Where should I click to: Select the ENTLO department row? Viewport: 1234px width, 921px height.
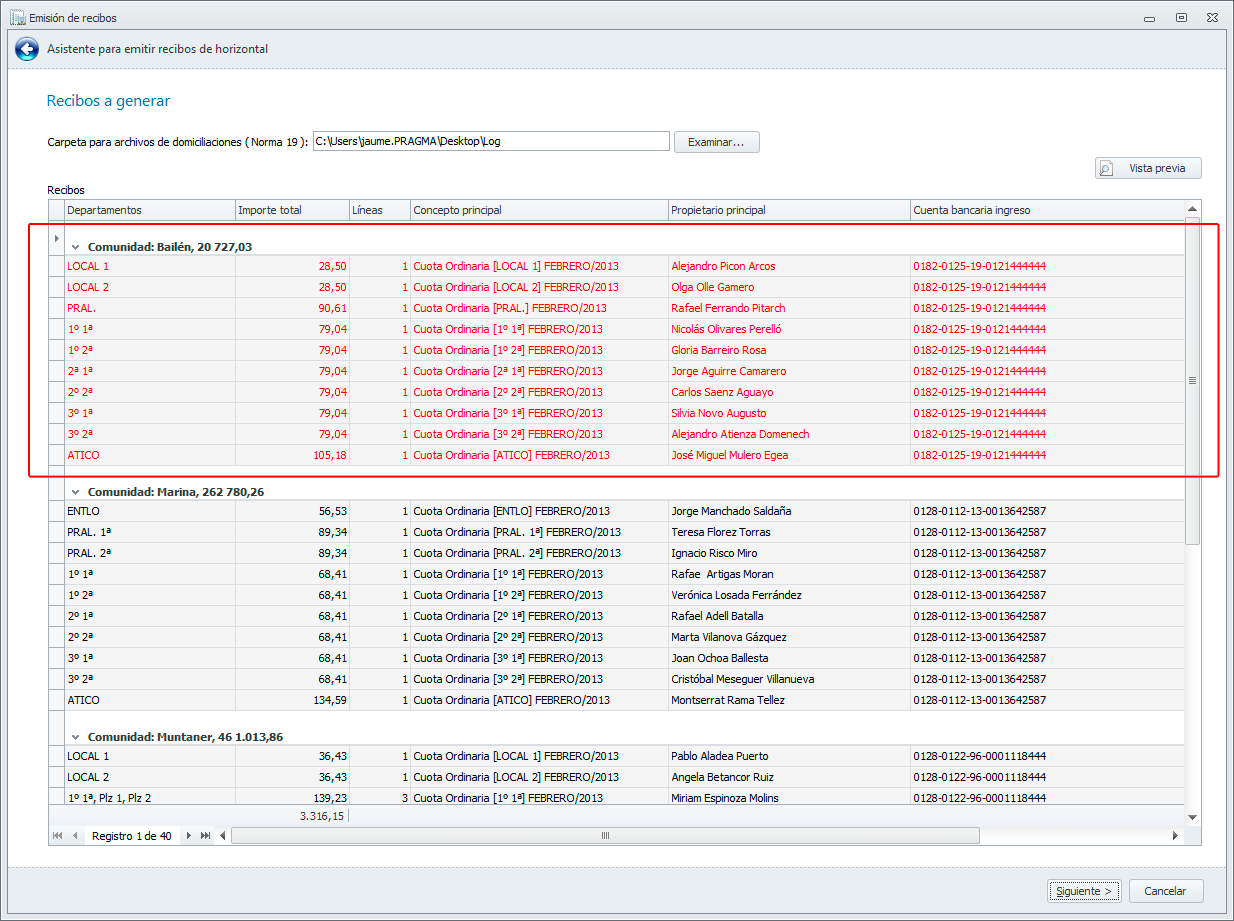click(617, 511)
